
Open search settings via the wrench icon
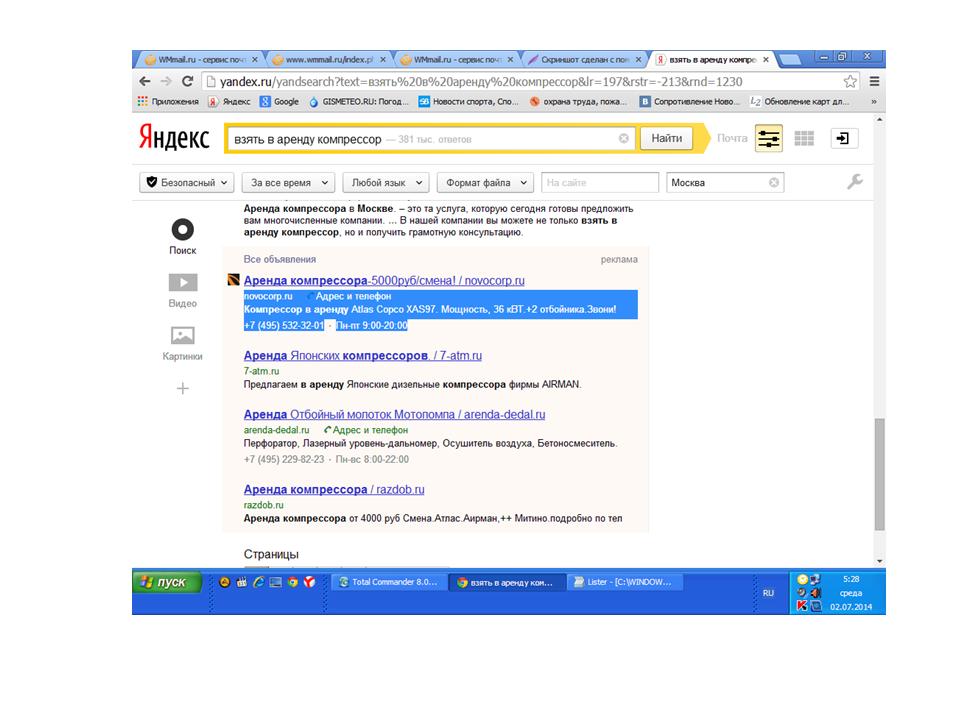(x=855, y=181)
